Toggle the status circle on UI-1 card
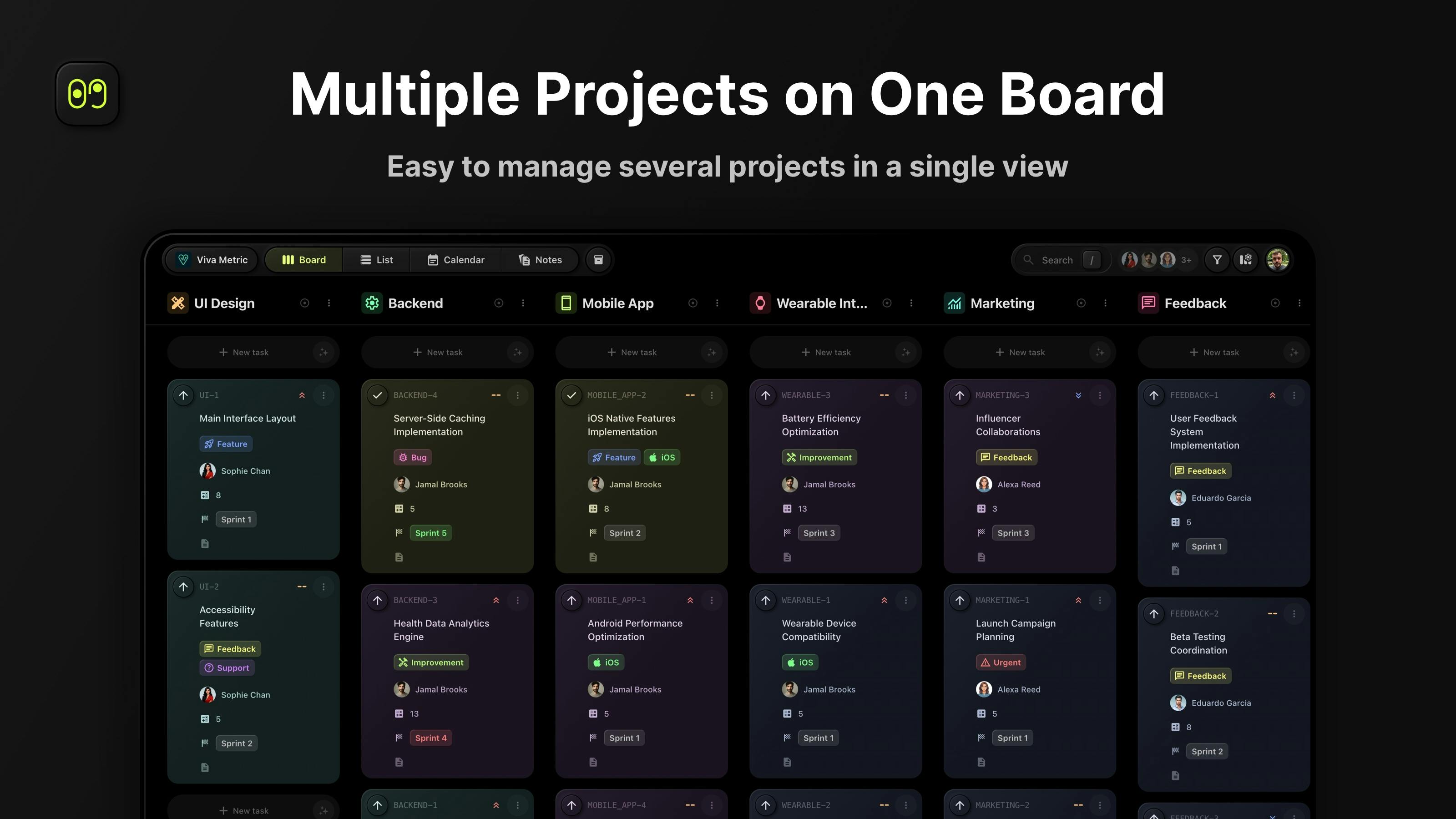Screen dimensions: 1456x819 pos(183,396)
